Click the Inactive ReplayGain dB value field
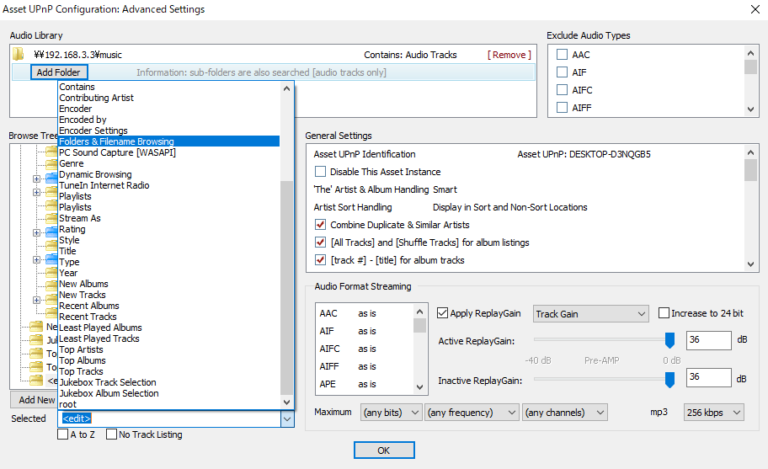 (x=709, y=377)
